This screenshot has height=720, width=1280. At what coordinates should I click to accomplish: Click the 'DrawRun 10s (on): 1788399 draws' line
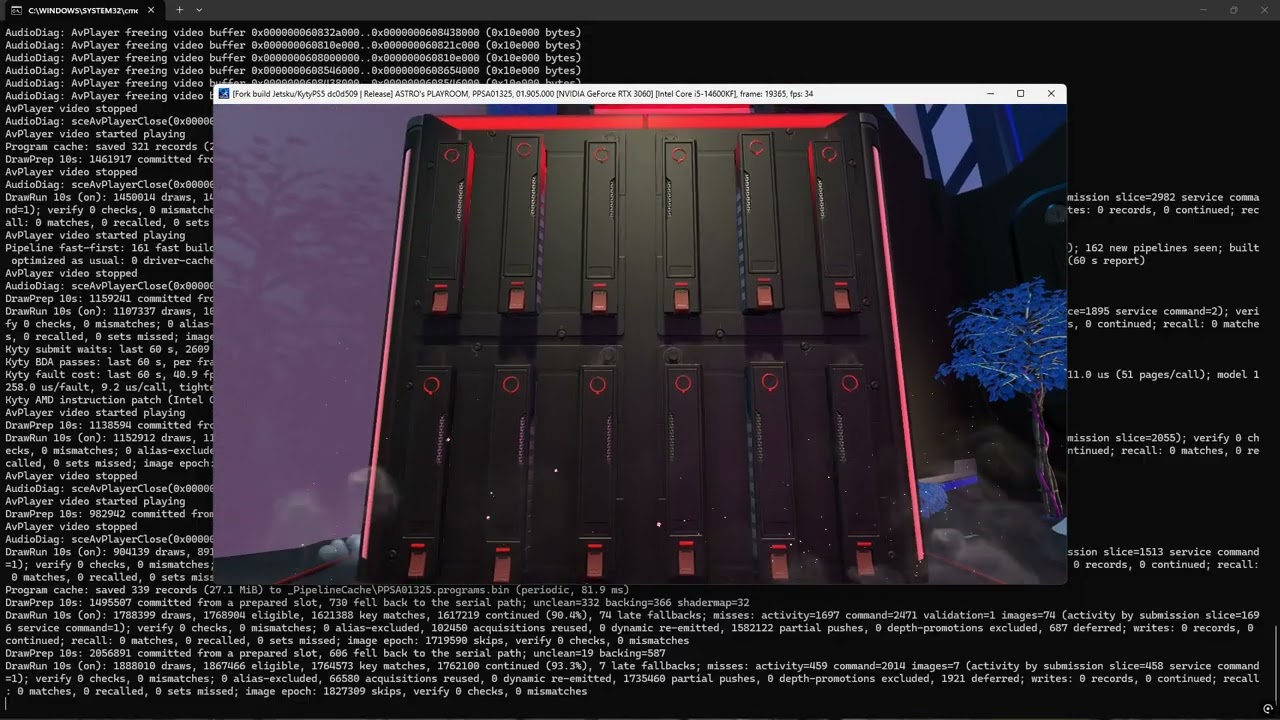click(632, 628)
